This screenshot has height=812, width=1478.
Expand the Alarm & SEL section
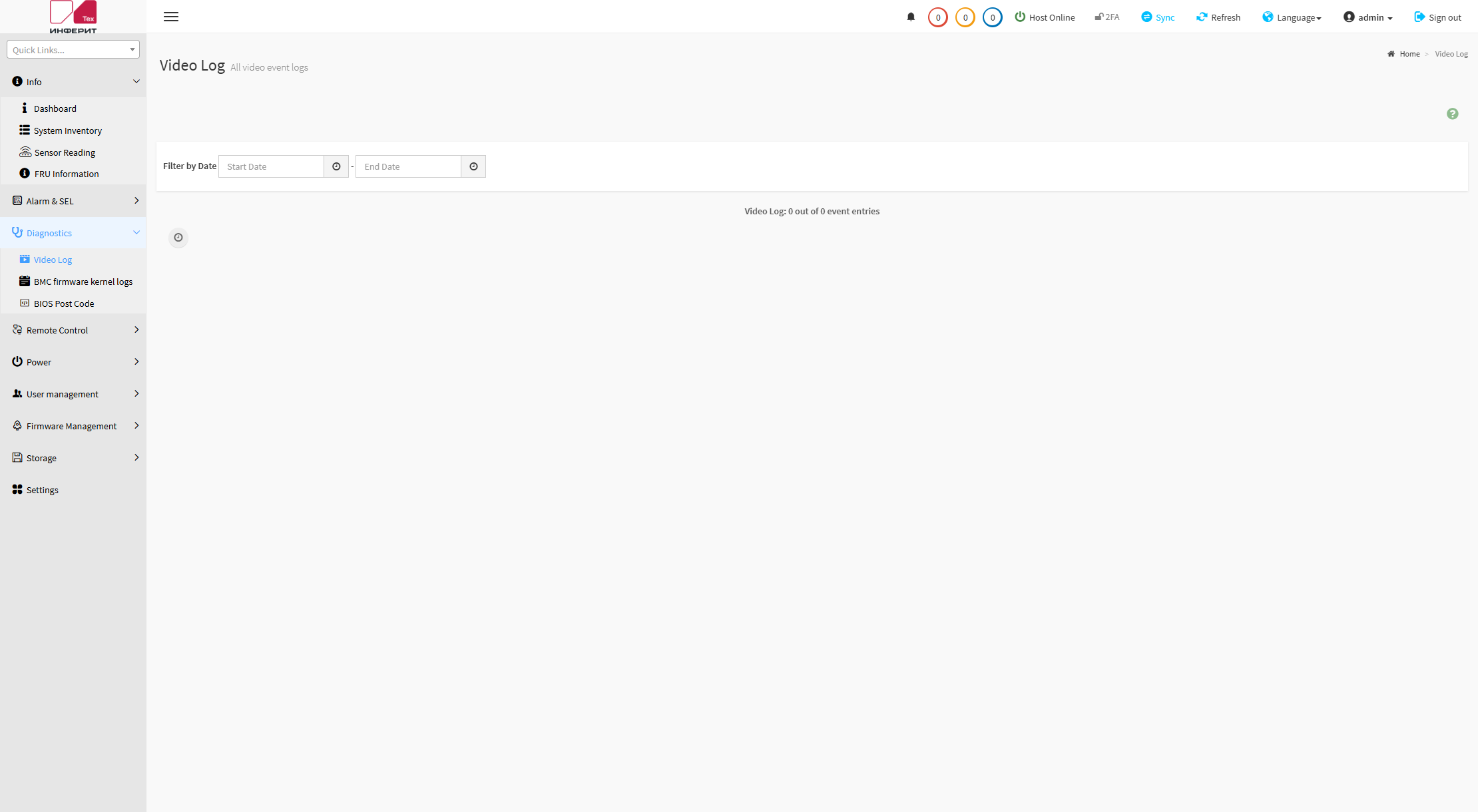(x=73, y=201)
